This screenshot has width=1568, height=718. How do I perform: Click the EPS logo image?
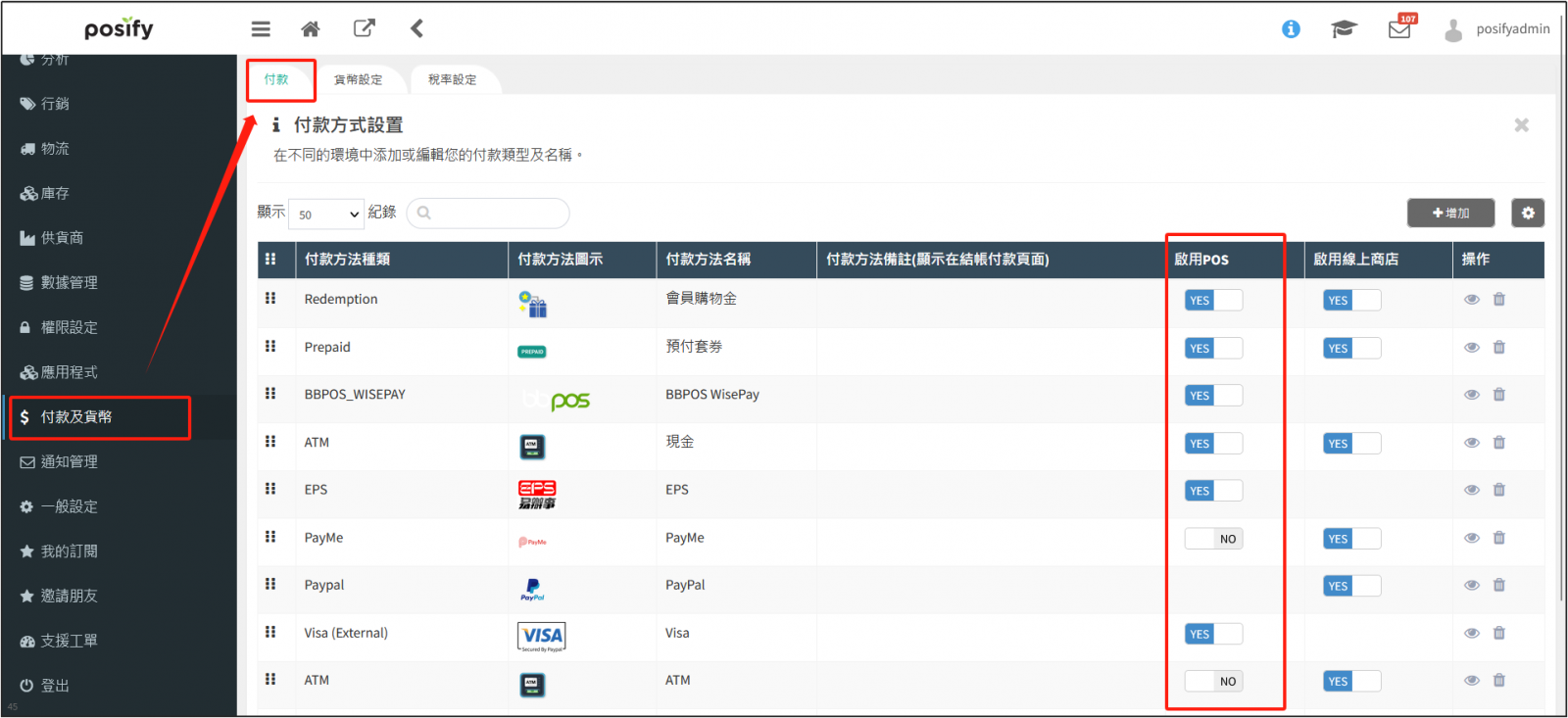[537, 495]
